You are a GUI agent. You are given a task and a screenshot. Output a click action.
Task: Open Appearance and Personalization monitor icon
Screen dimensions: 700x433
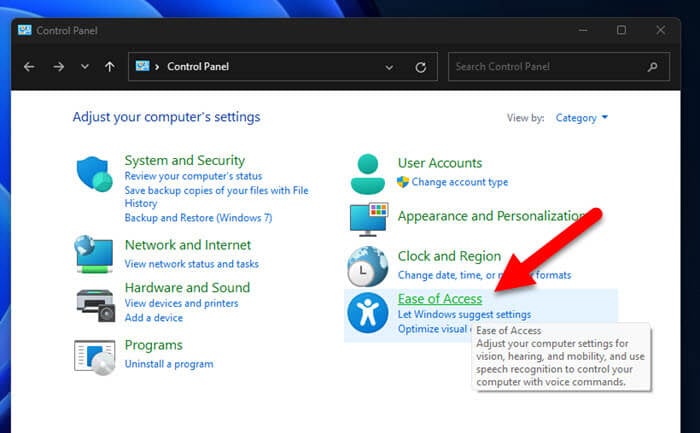coord(369,220)
